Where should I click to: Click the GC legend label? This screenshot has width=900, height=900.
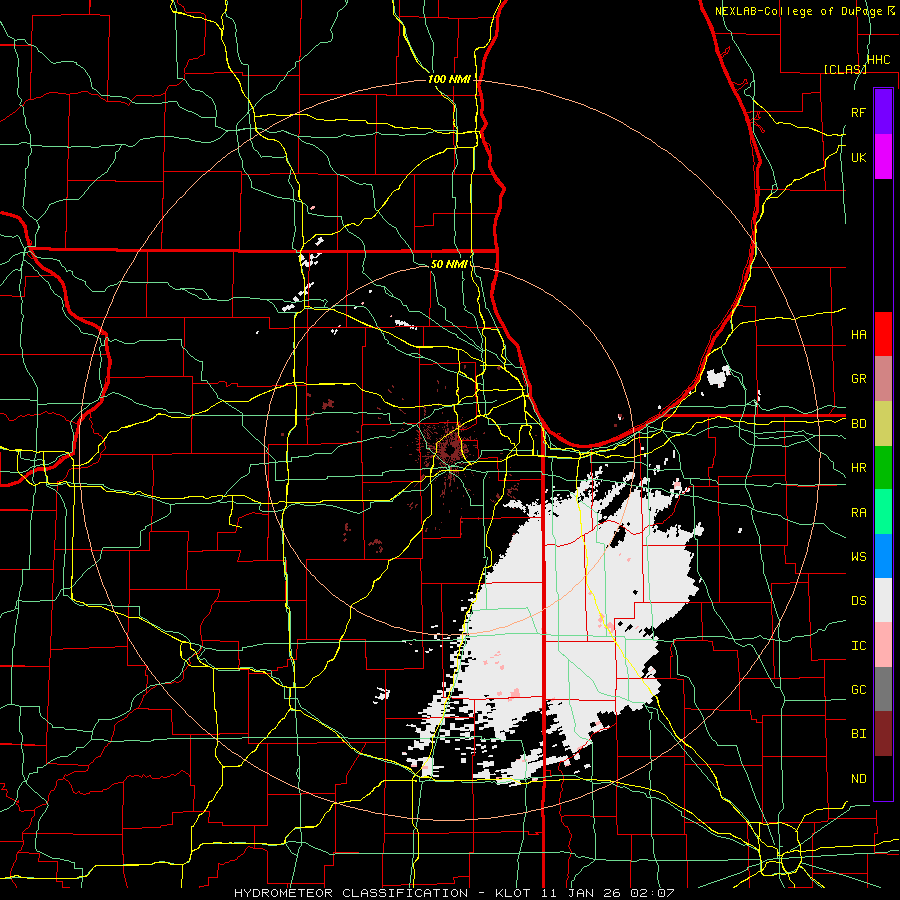click(x=858, y=690)
